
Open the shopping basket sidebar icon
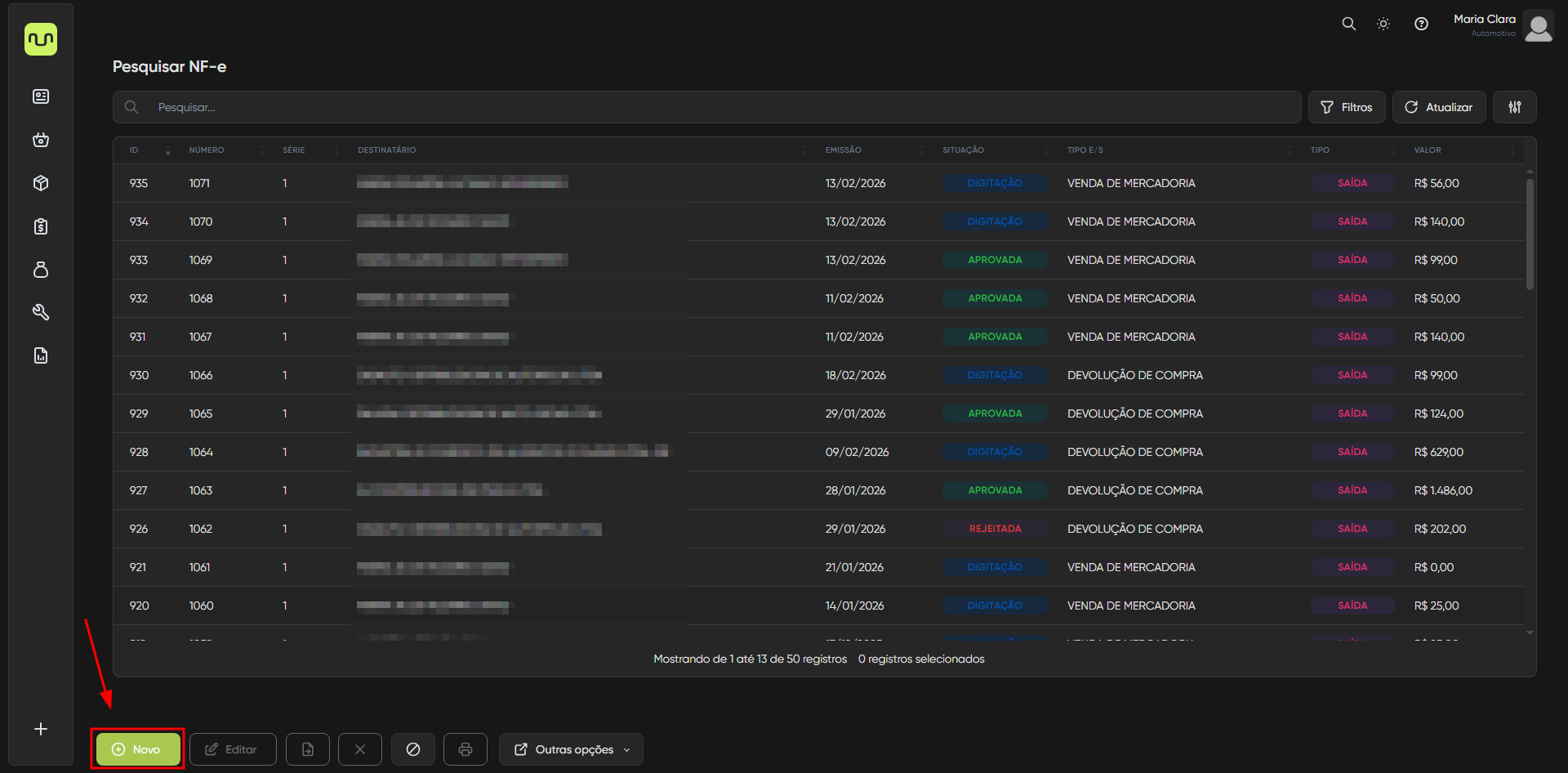pyautogui.click(x=41, y=140)
